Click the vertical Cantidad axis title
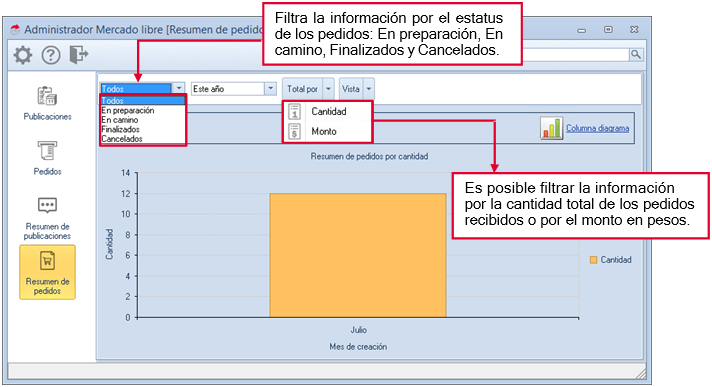This screenshot has height=387, width=712. [x=109, y=244]
